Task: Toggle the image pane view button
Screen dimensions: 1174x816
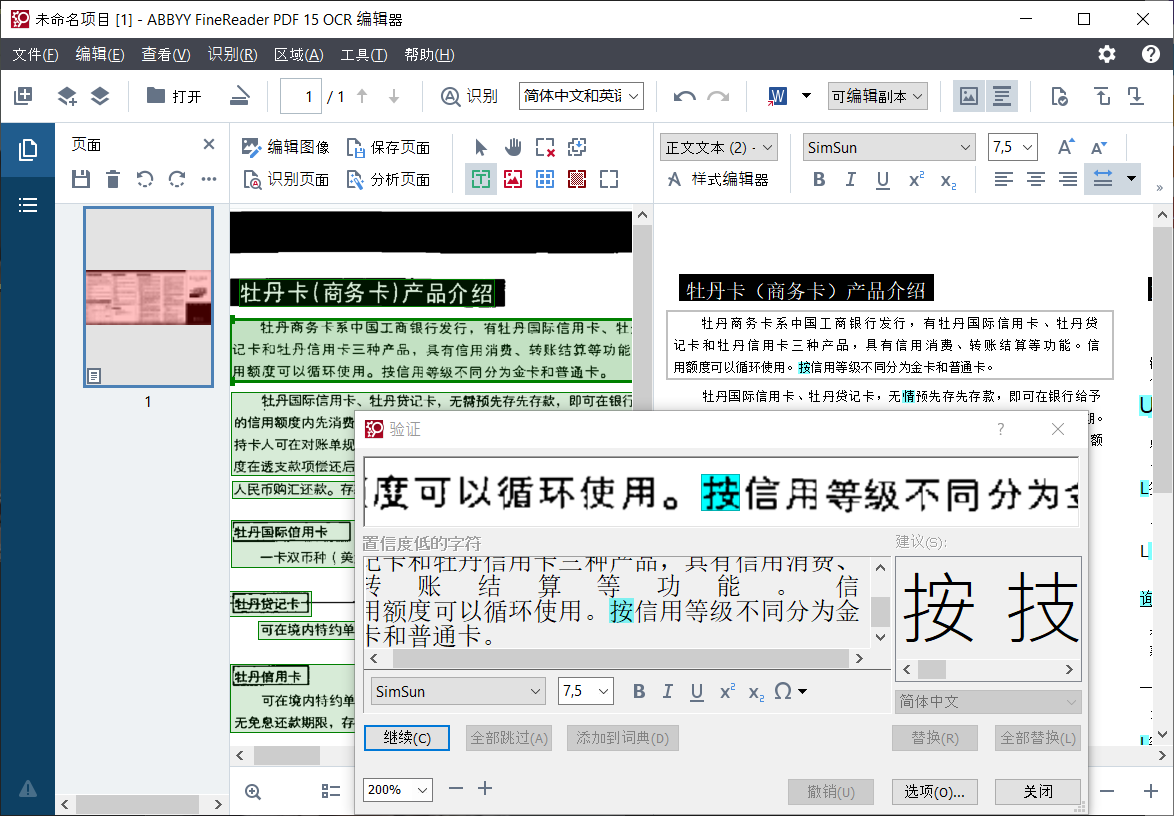Action: pos(968,96)
